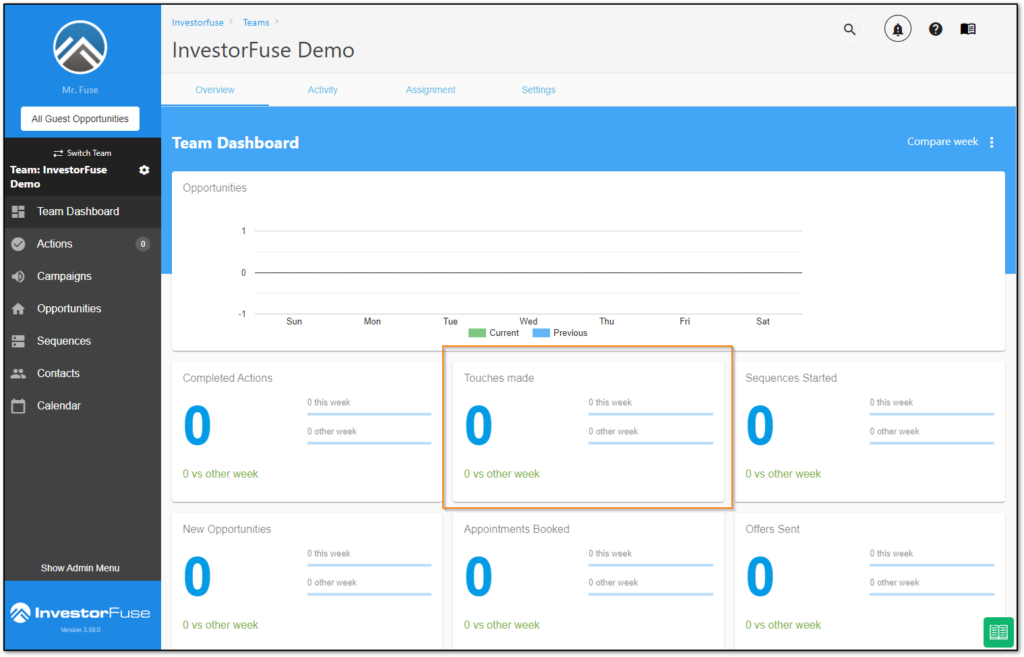Open the knowledge base book icon in header

tap(968, 29)
